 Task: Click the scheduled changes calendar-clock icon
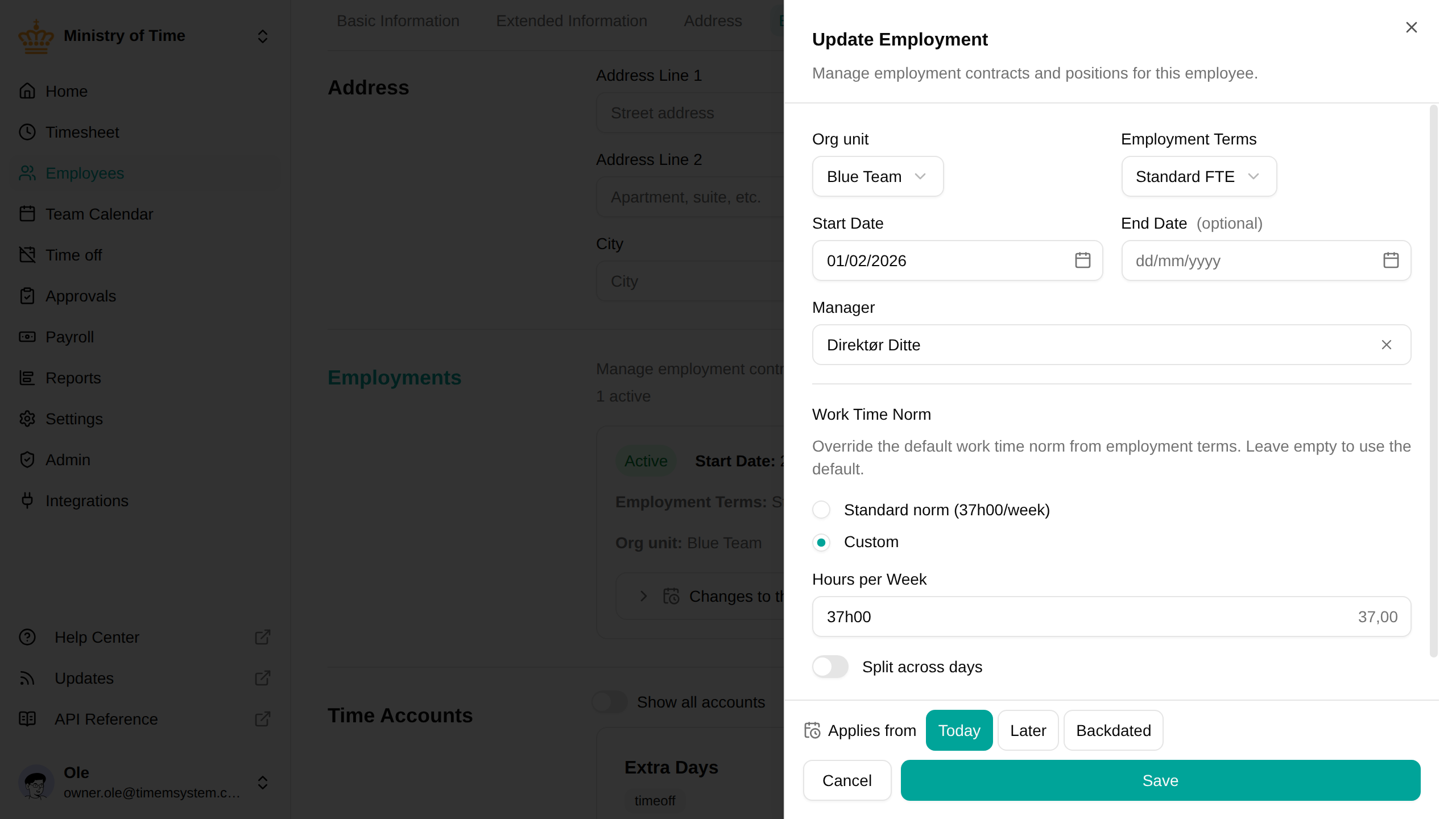coord(671,596)
